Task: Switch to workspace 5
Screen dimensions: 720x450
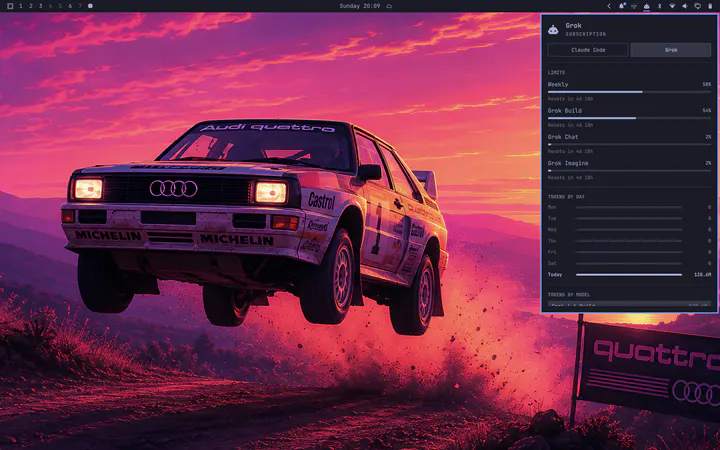Action: click(x=60, y=6)
